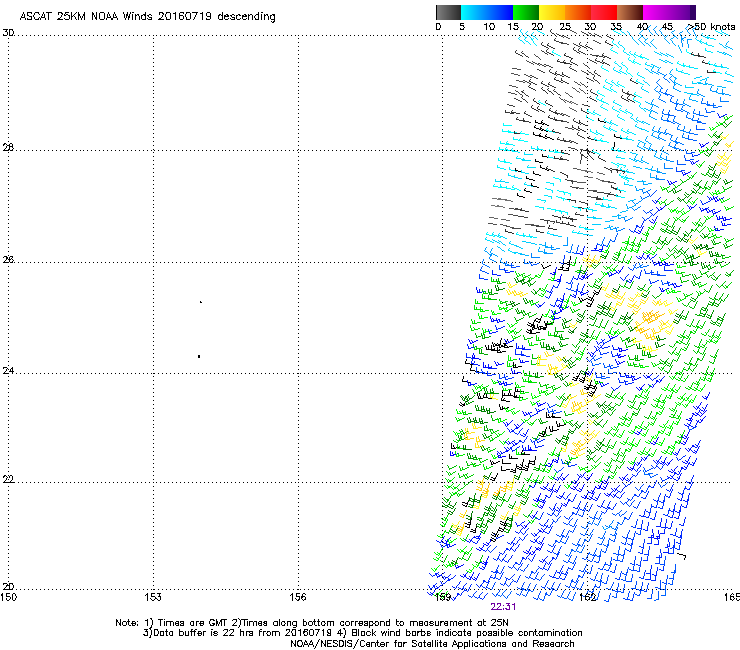Screen dimensions: 740x650
Task: Click longitude label '156' on bottom axis
Action: (298, 597)
